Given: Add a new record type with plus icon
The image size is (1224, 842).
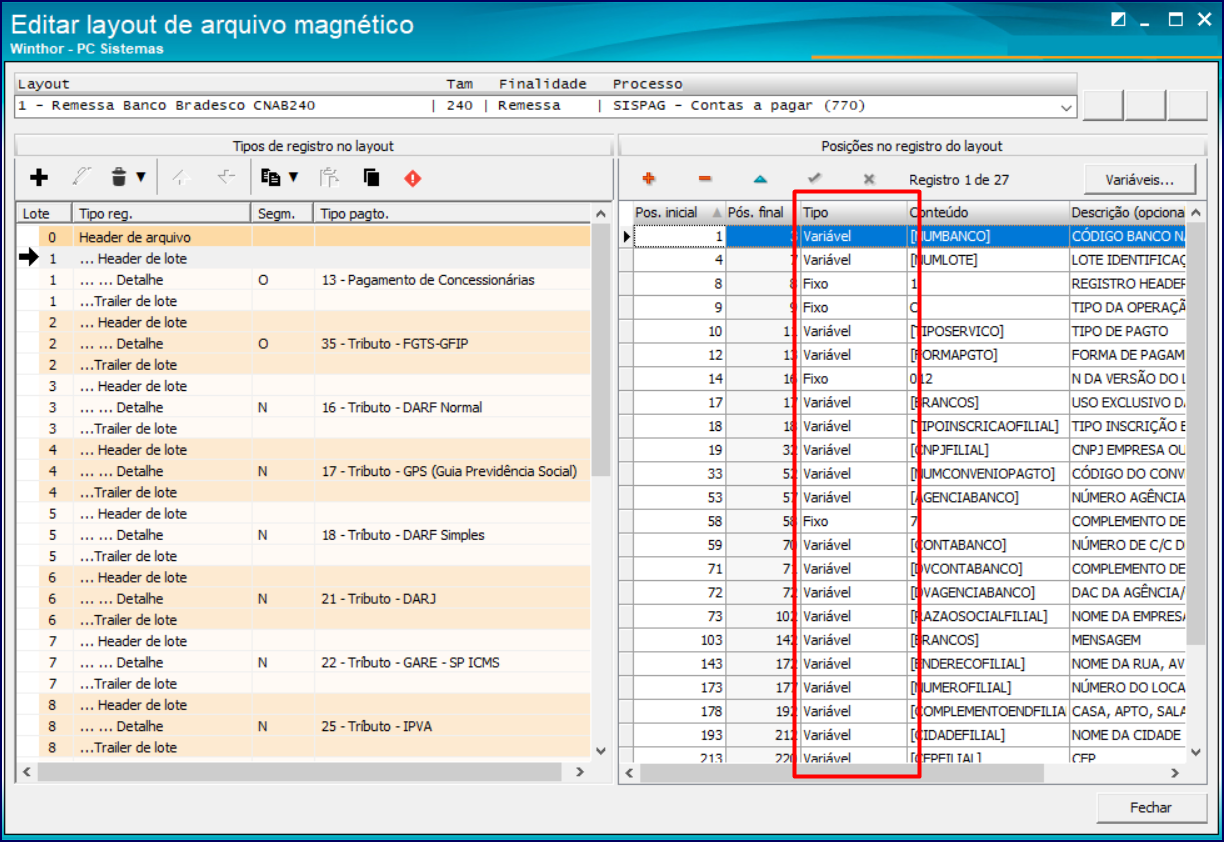Looking at the screenshot, I should click(39, 178).
